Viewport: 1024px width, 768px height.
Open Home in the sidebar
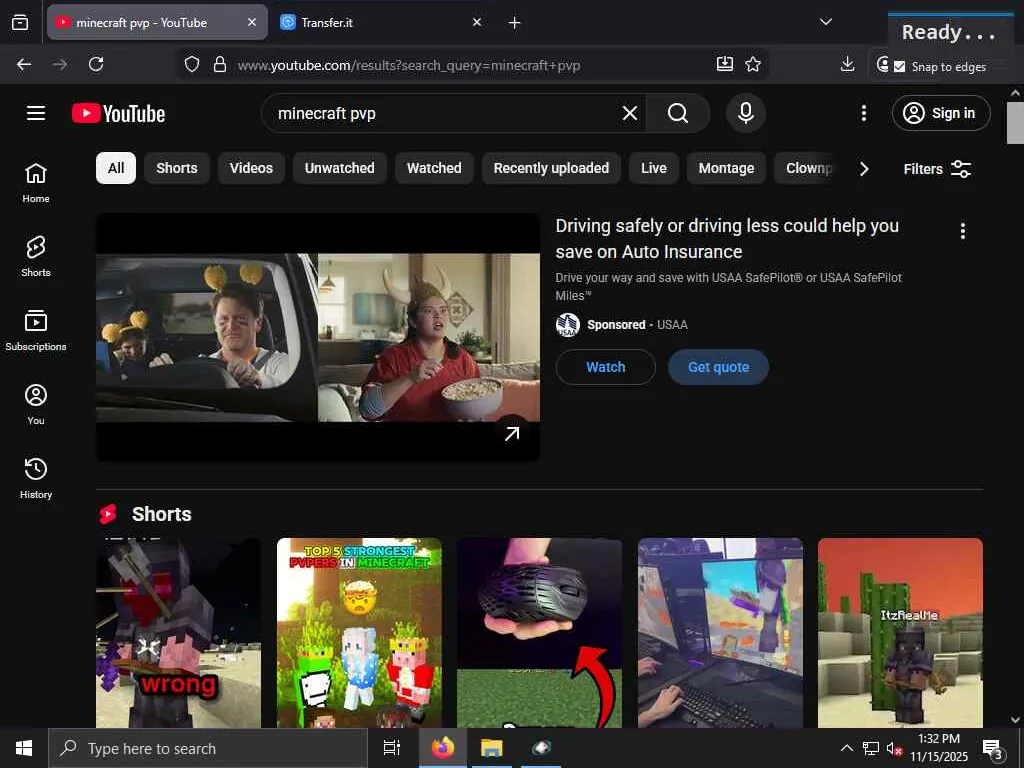point(36,183)
